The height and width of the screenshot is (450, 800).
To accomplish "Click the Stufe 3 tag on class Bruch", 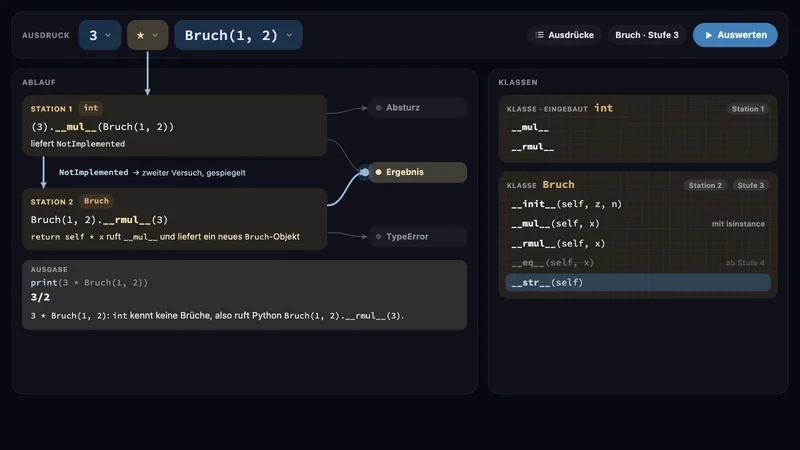I will [751, 185].
